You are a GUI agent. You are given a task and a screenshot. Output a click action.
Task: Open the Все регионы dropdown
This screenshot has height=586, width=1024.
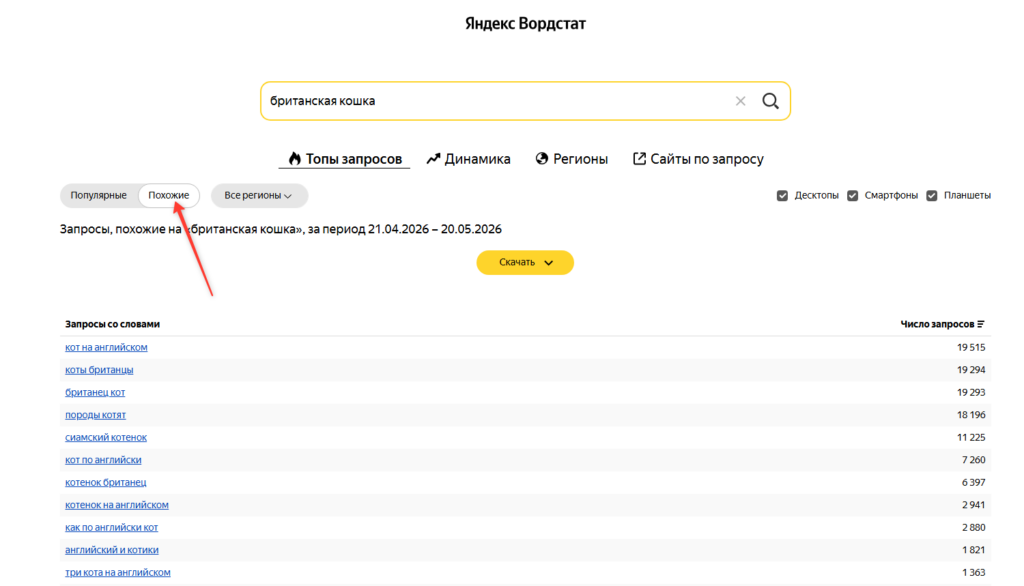(x=259, y=195)
